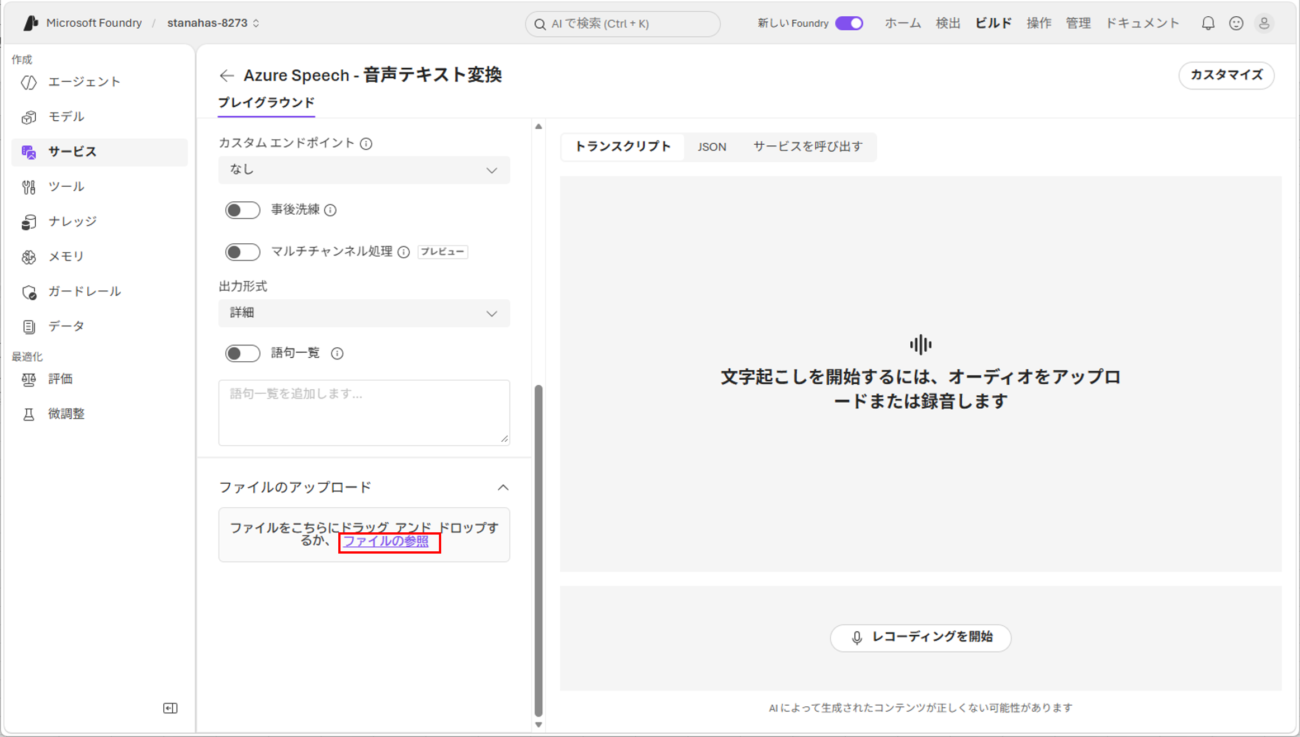This screenshot has width=1300, height=737.
Task: Click the エージェント sidebar icon
Action: pos(29,82)
